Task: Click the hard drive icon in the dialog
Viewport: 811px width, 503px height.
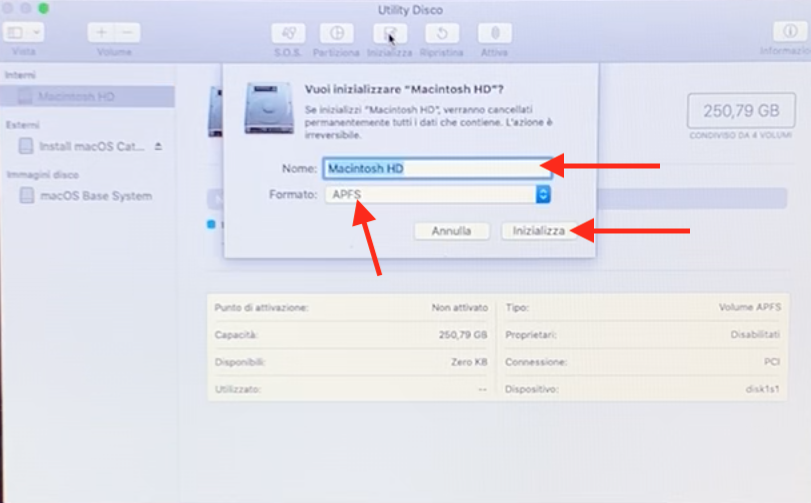Action: 269,108
